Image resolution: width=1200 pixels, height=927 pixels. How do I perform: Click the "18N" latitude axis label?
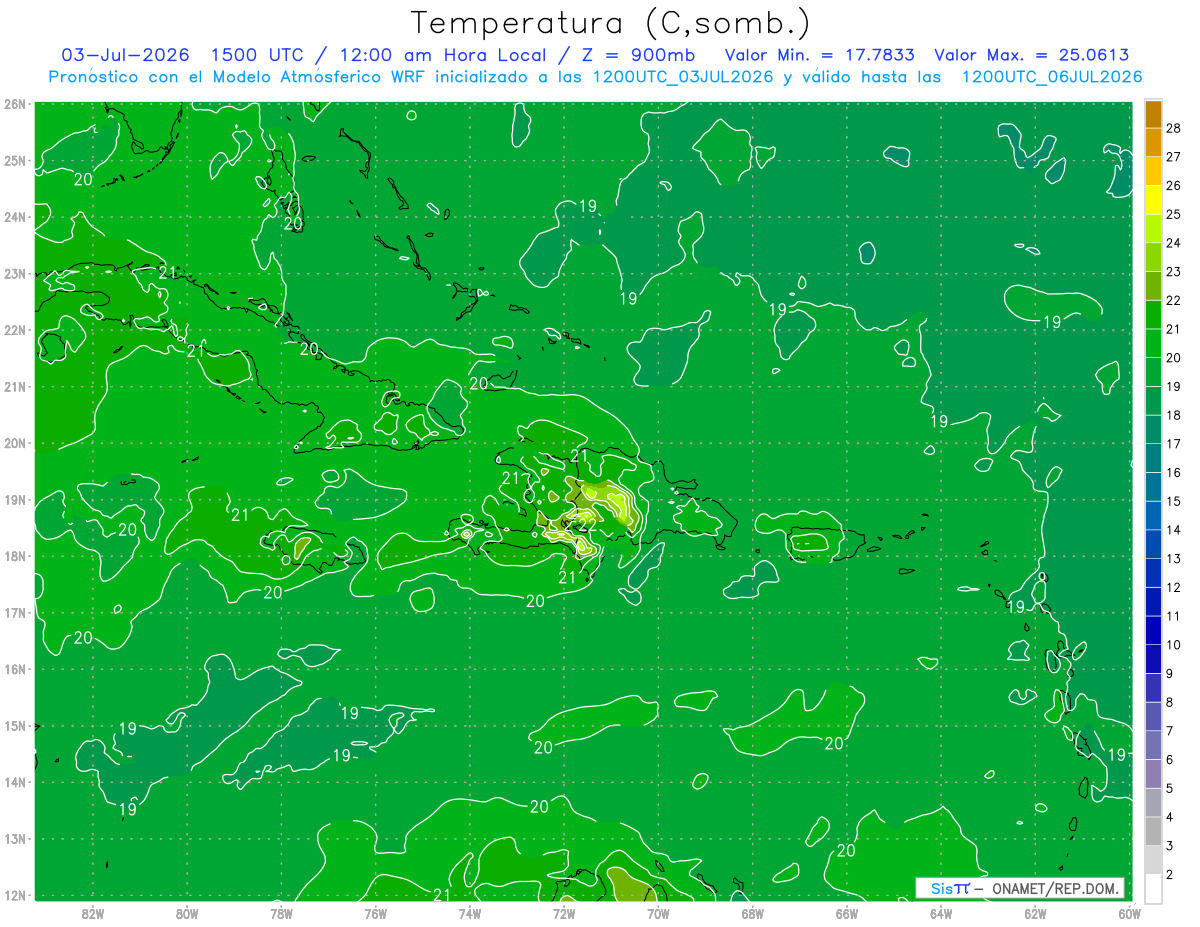(15, 556)
